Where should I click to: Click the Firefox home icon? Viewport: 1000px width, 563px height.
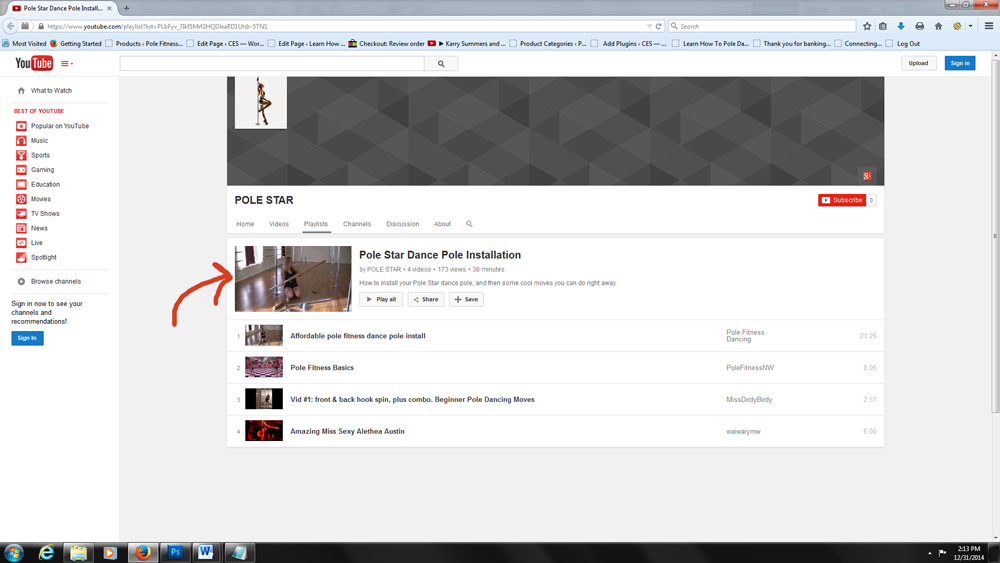click(938, 26)
